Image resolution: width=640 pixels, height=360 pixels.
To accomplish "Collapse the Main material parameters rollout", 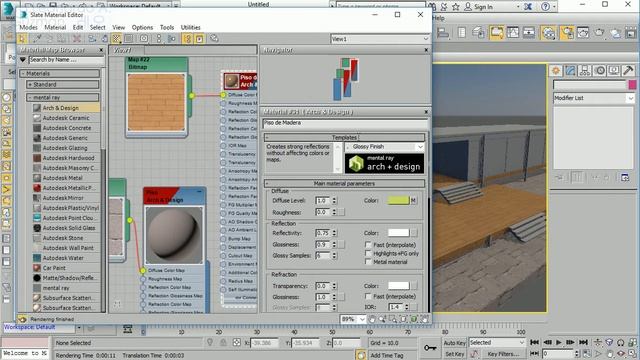I will (344, 184).
